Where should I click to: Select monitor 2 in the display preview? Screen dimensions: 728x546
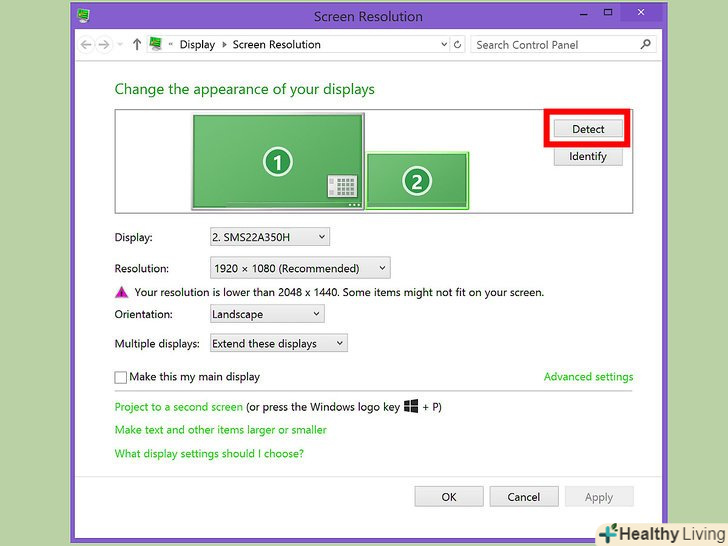point(417,181)
